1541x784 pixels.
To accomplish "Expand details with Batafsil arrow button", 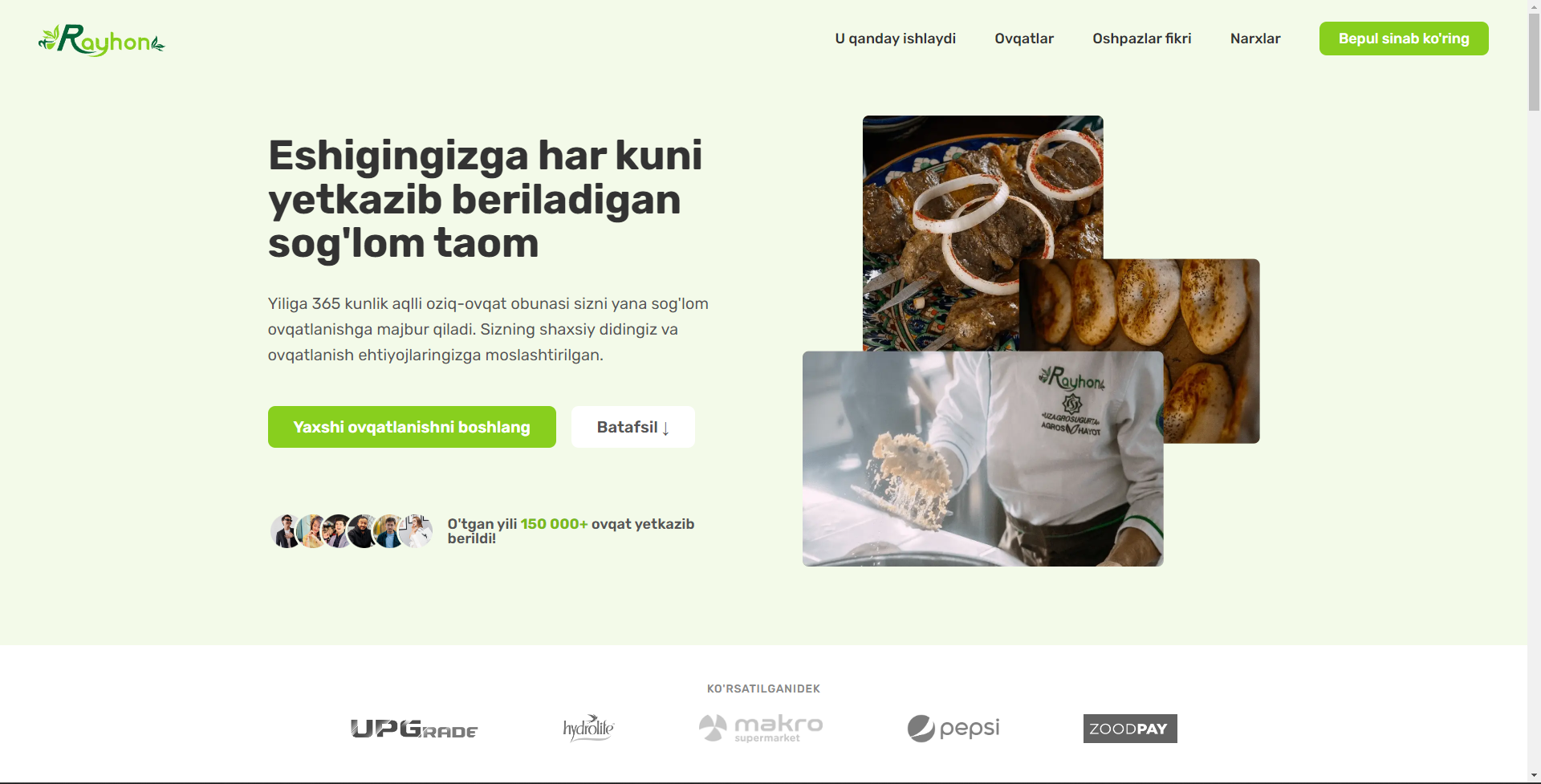I will pyautogui.click(x=633, y=427).
